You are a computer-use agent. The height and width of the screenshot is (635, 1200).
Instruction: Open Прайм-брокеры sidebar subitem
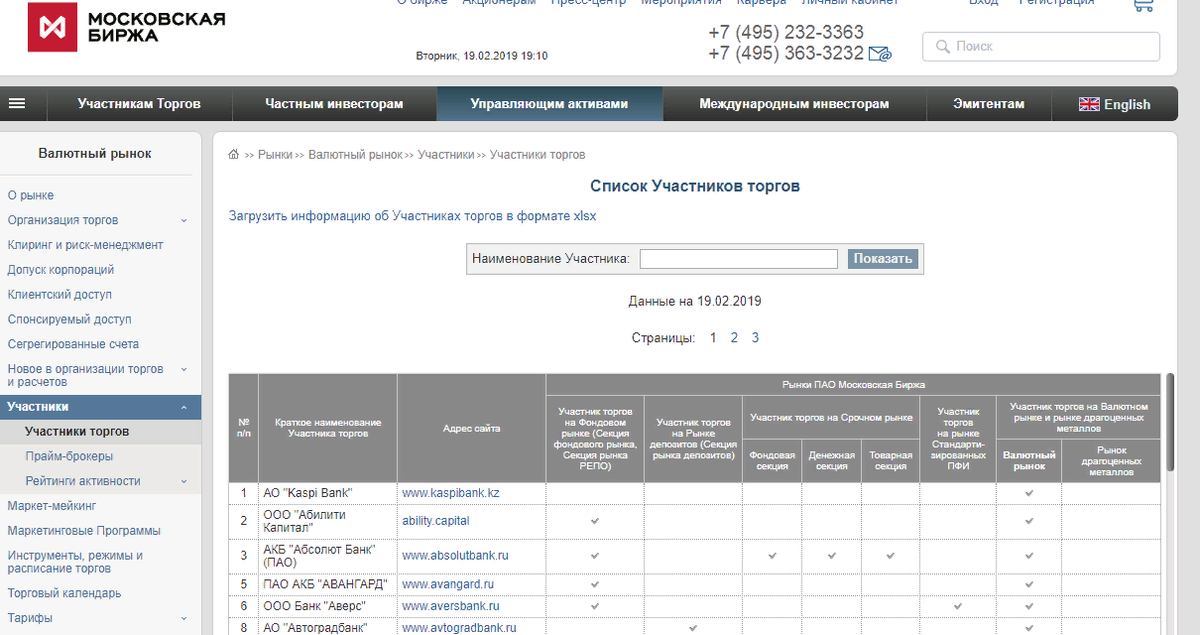pyautogui.click(x=69, y=456)
